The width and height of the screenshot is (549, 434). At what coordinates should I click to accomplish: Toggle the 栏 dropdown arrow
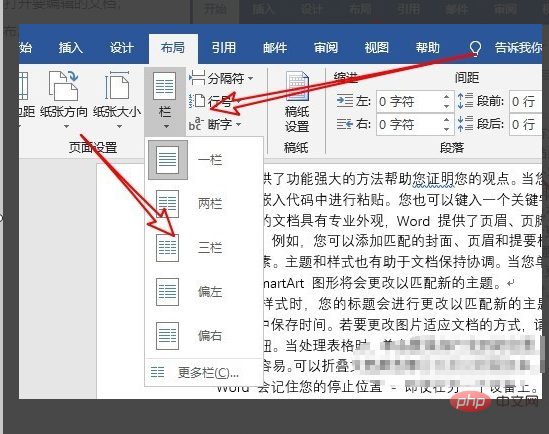point(166,126)
